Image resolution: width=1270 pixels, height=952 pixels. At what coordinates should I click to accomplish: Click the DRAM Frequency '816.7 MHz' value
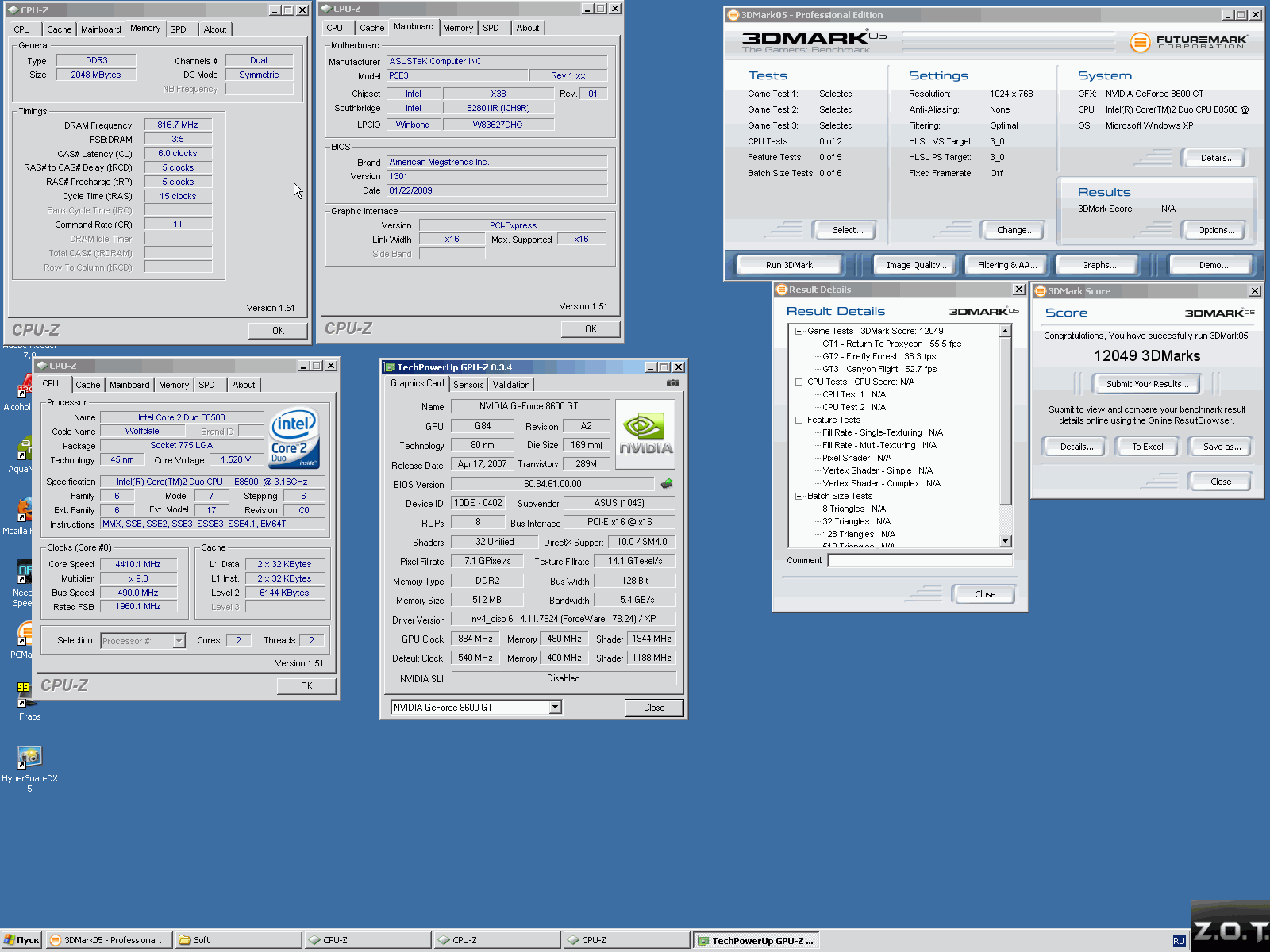tap(178, 125)
